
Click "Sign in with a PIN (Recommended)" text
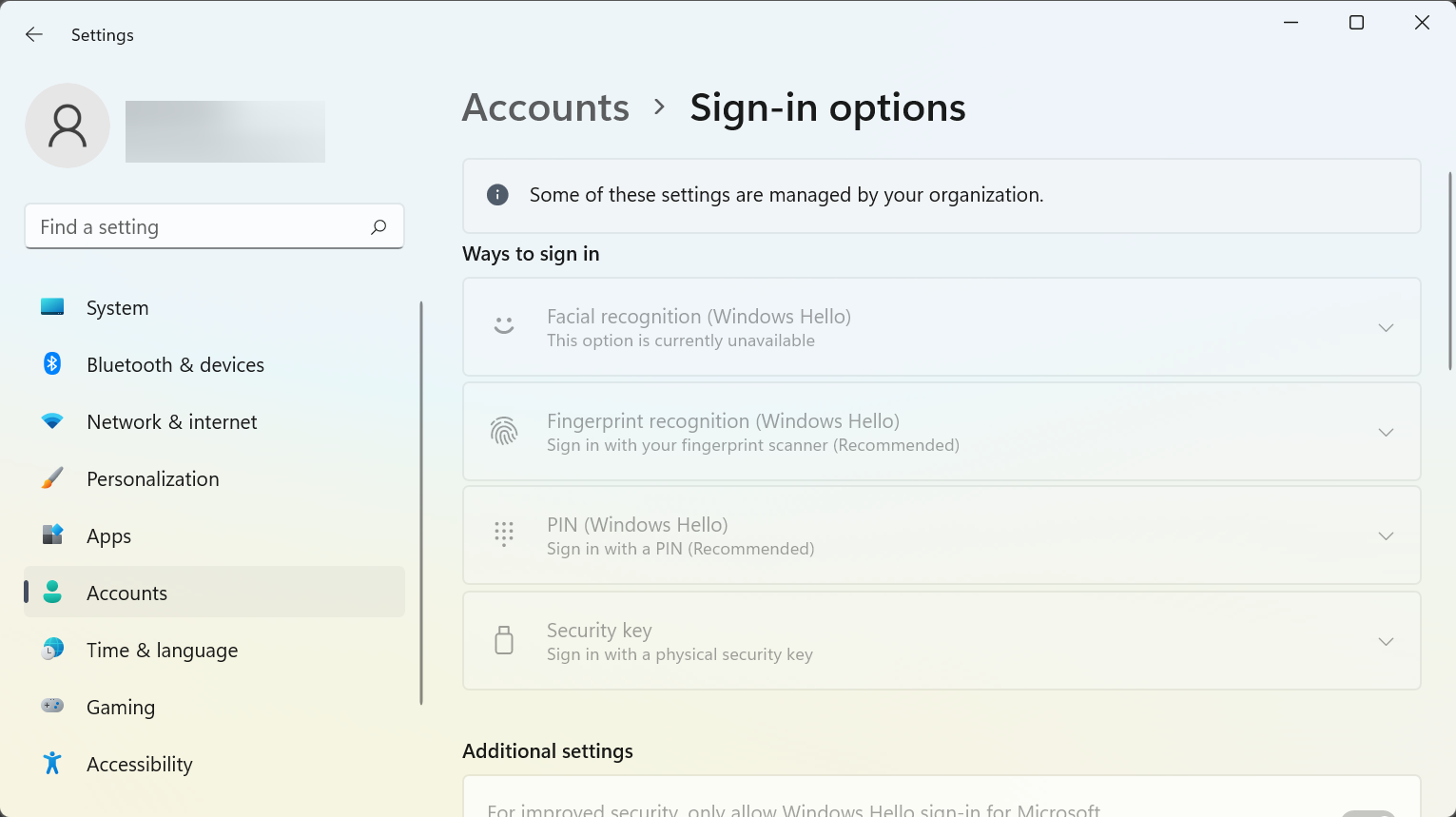pyautogui.click(x=681, y=549)
